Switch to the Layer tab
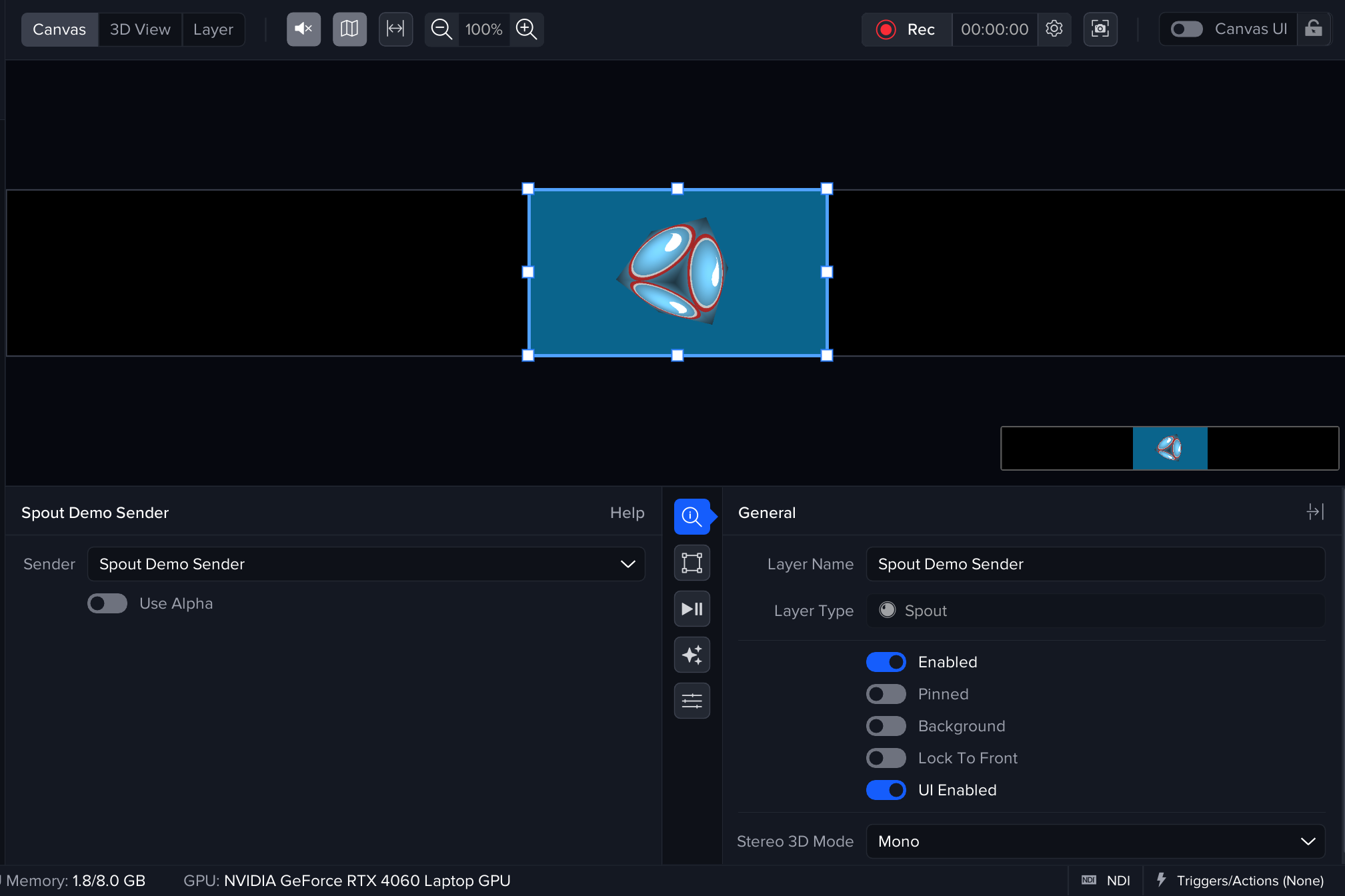 213,29
